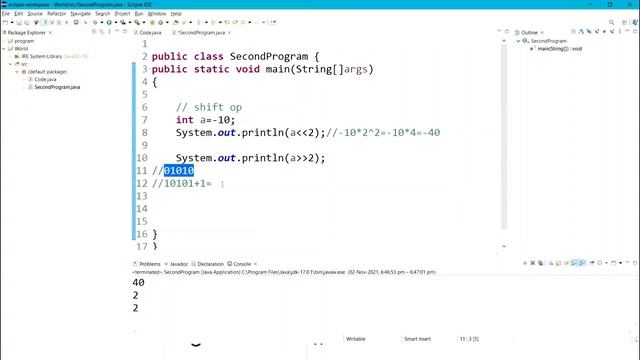Open the Debug button dropdown arrow
This screenshot has width=640, height=360.
(102, 22)
